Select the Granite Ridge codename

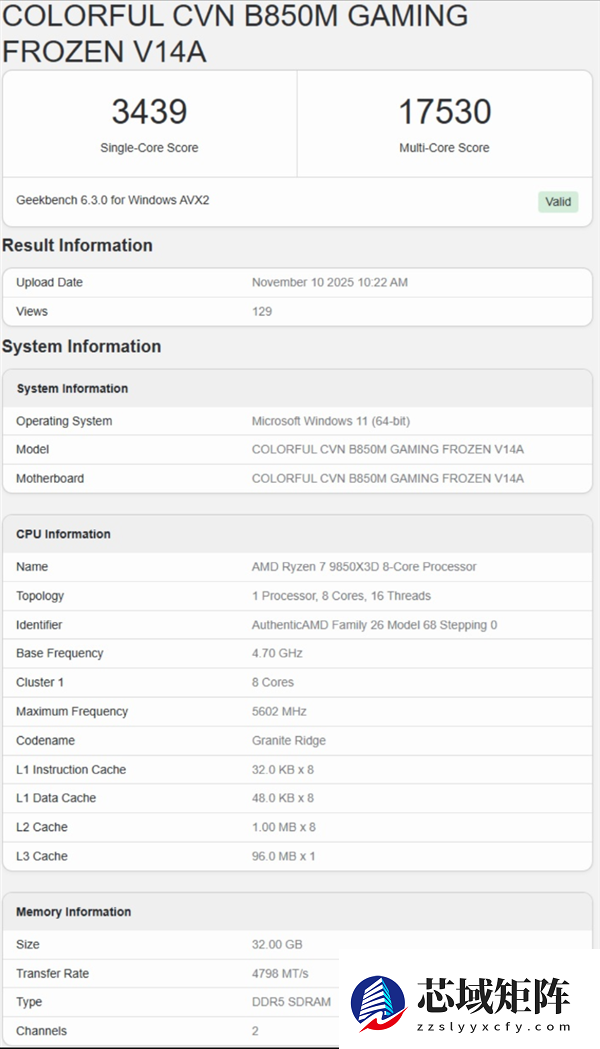click(289, 741)
